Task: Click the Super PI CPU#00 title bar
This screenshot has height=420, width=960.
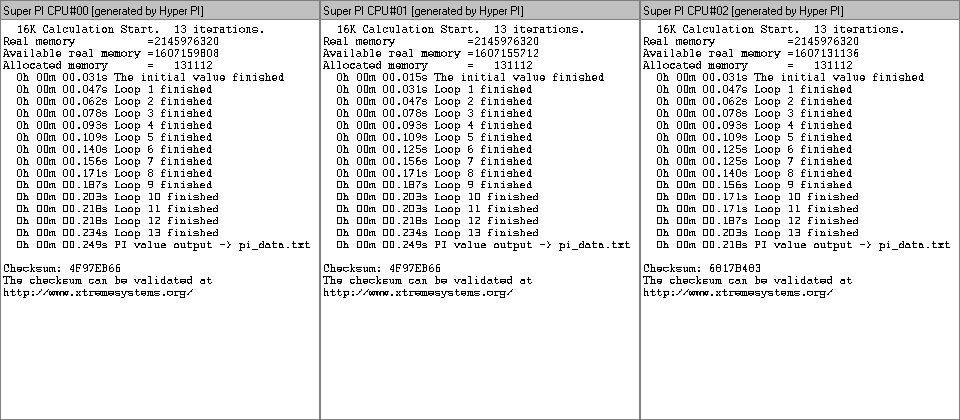Action: pyautogui.click(x=110, y=10)
